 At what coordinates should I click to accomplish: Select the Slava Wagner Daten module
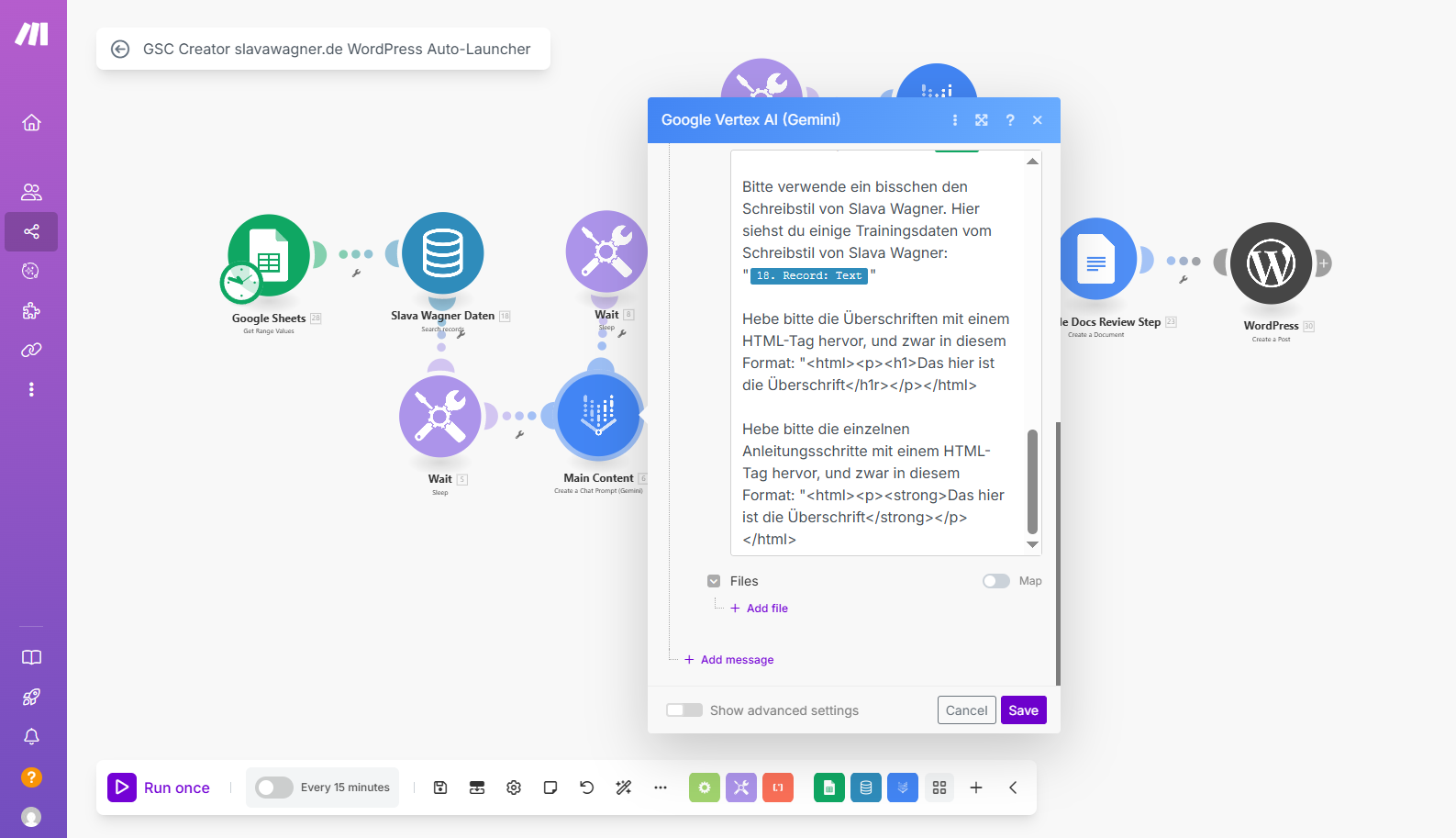[x=443, y=253]
